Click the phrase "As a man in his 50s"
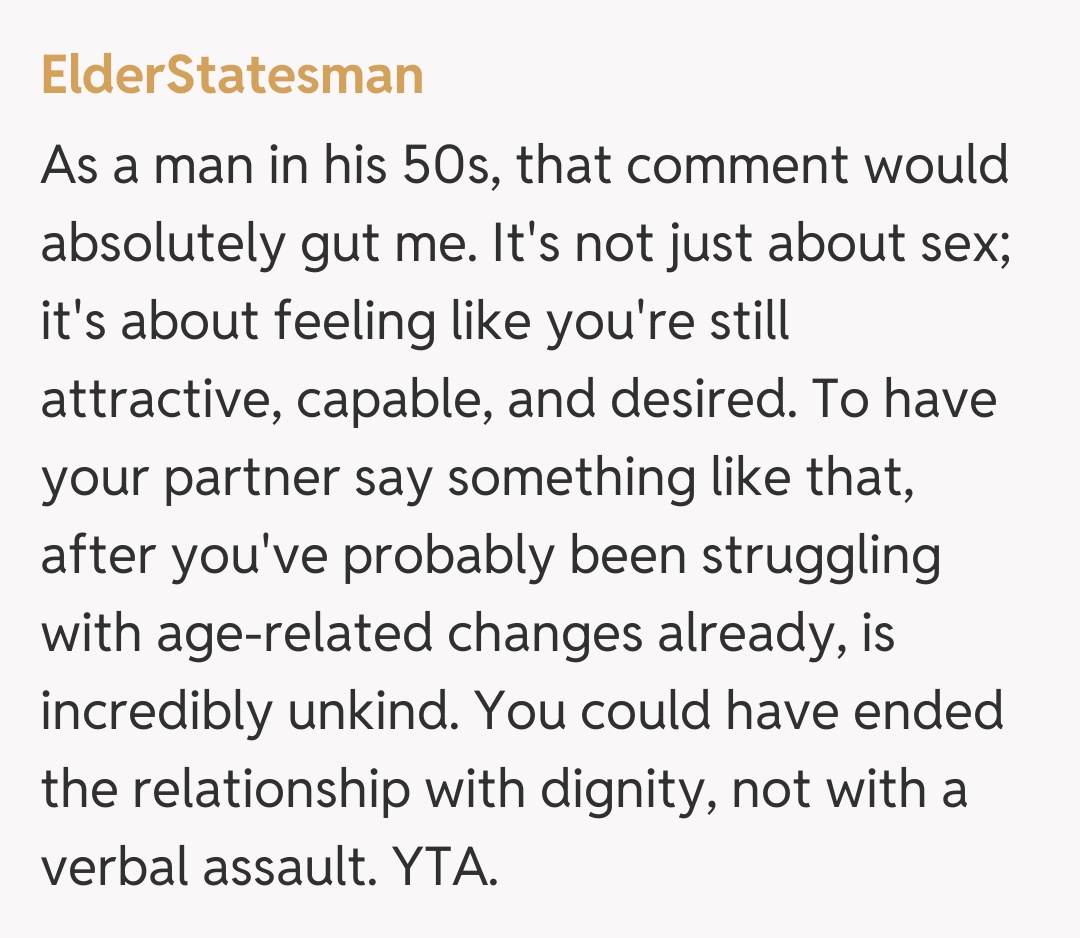The height and width of the screenshot is (938, 1080). tap(264, 166)
